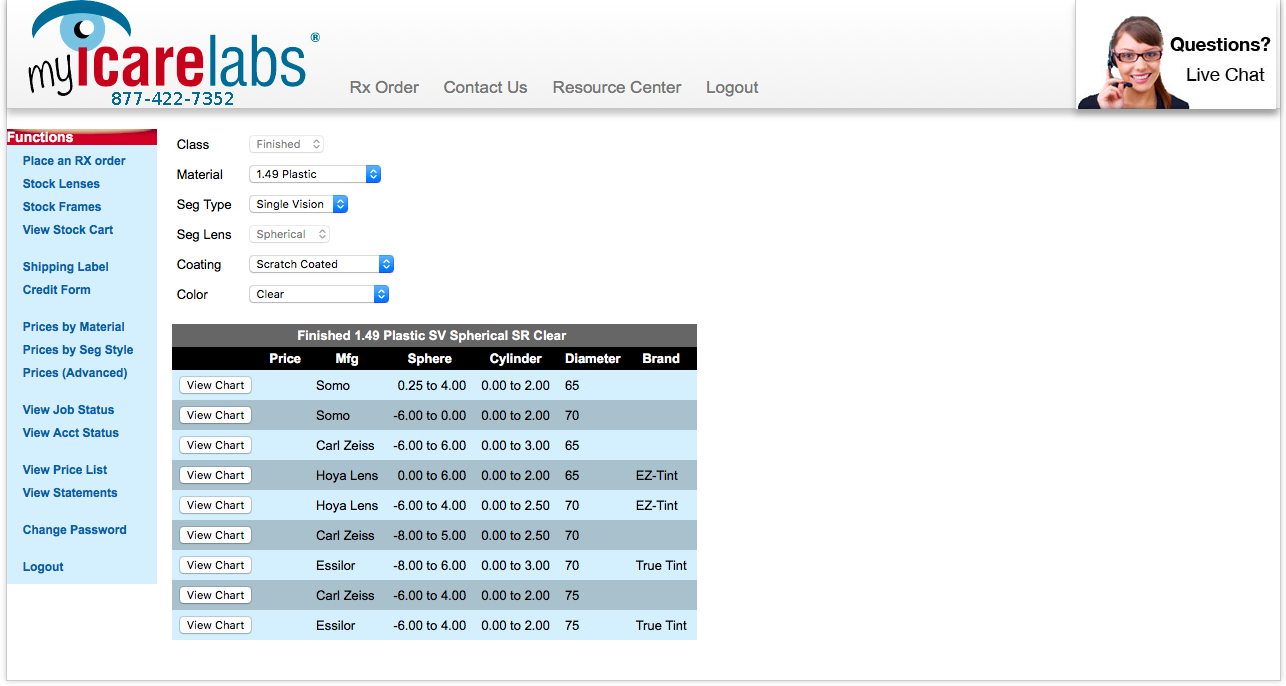The height and width of the screenshot is (686, 1286).
Task: Browse Stock Lenses
Action: click(61, 183)
